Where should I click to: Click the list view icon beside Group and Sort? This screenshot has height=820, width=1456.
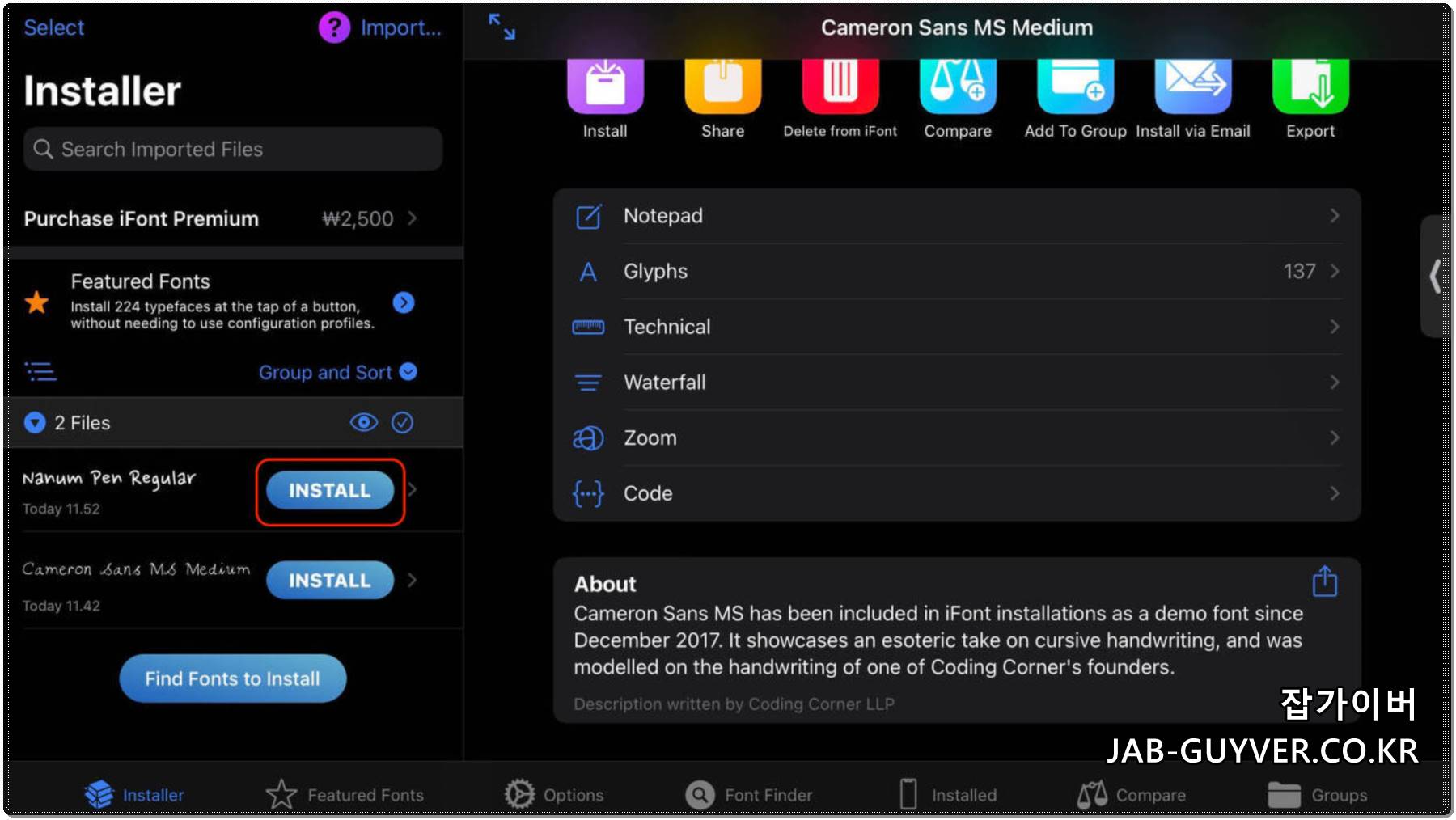(x=40, y=372)
